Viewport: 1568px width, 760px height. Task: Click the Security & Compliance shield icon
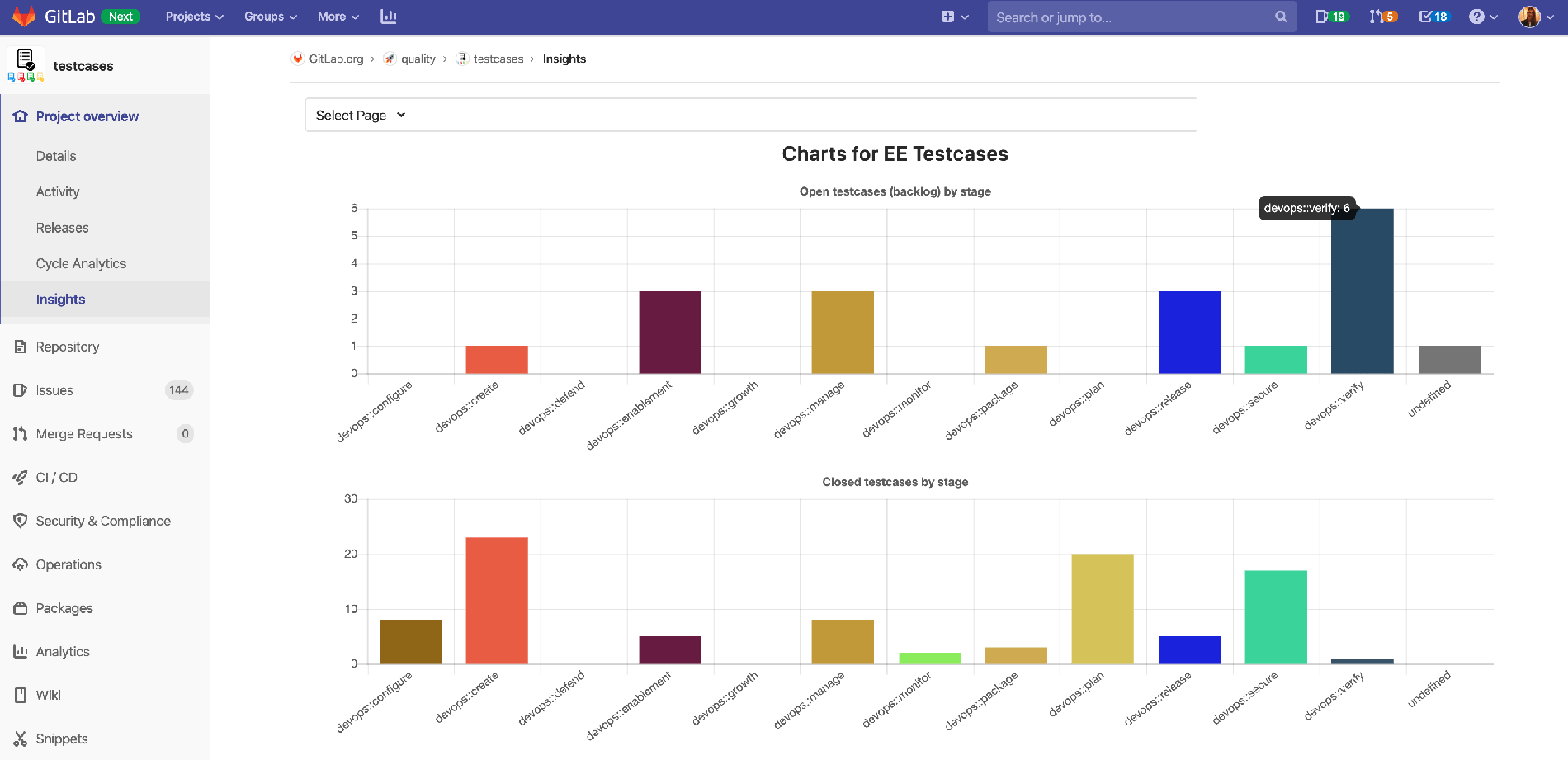pos(20,521)
